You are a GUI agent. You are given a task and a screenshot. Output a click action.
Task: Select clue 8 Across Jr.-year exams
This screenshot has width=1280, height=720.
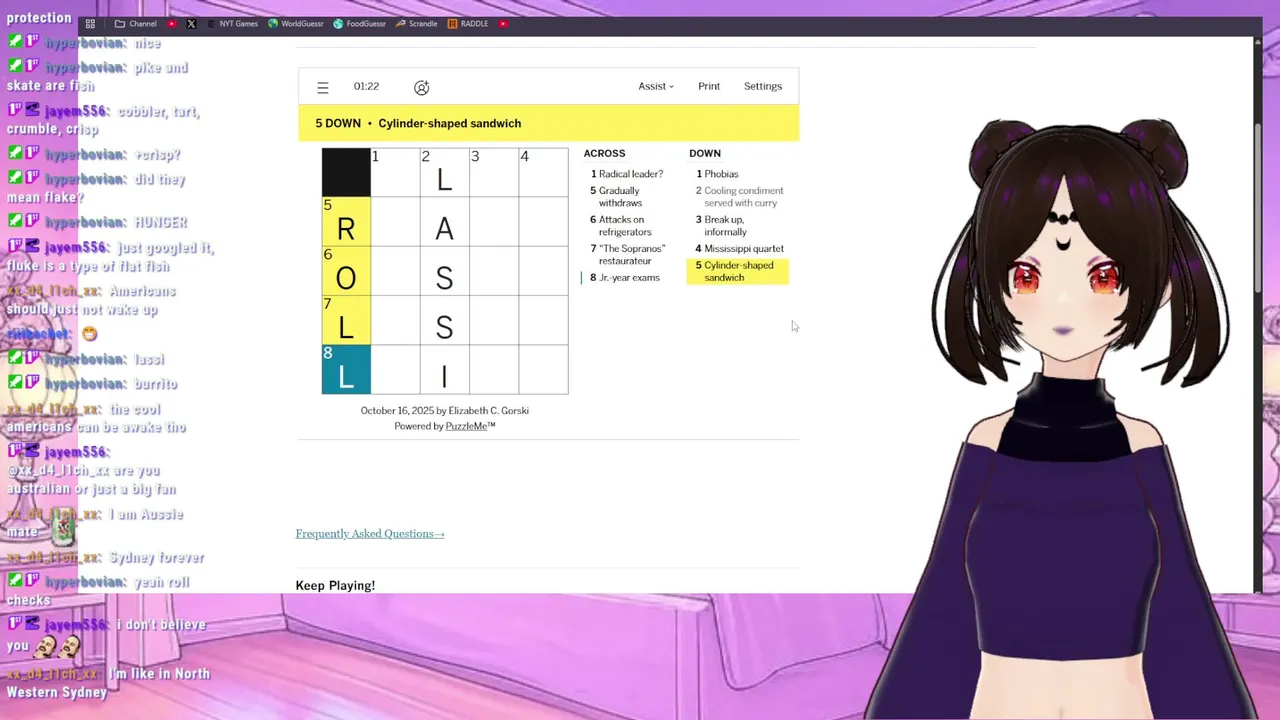pos(625,278)
